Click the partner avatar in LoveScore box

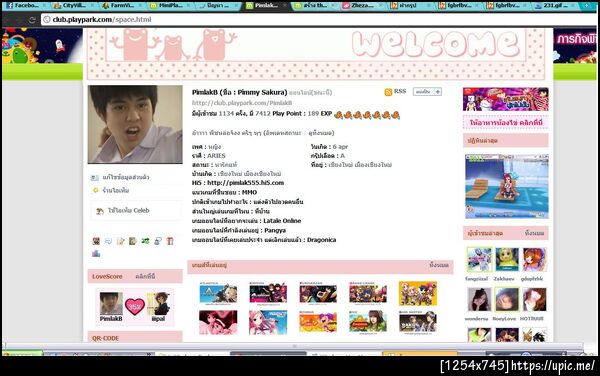coord(158,304)
